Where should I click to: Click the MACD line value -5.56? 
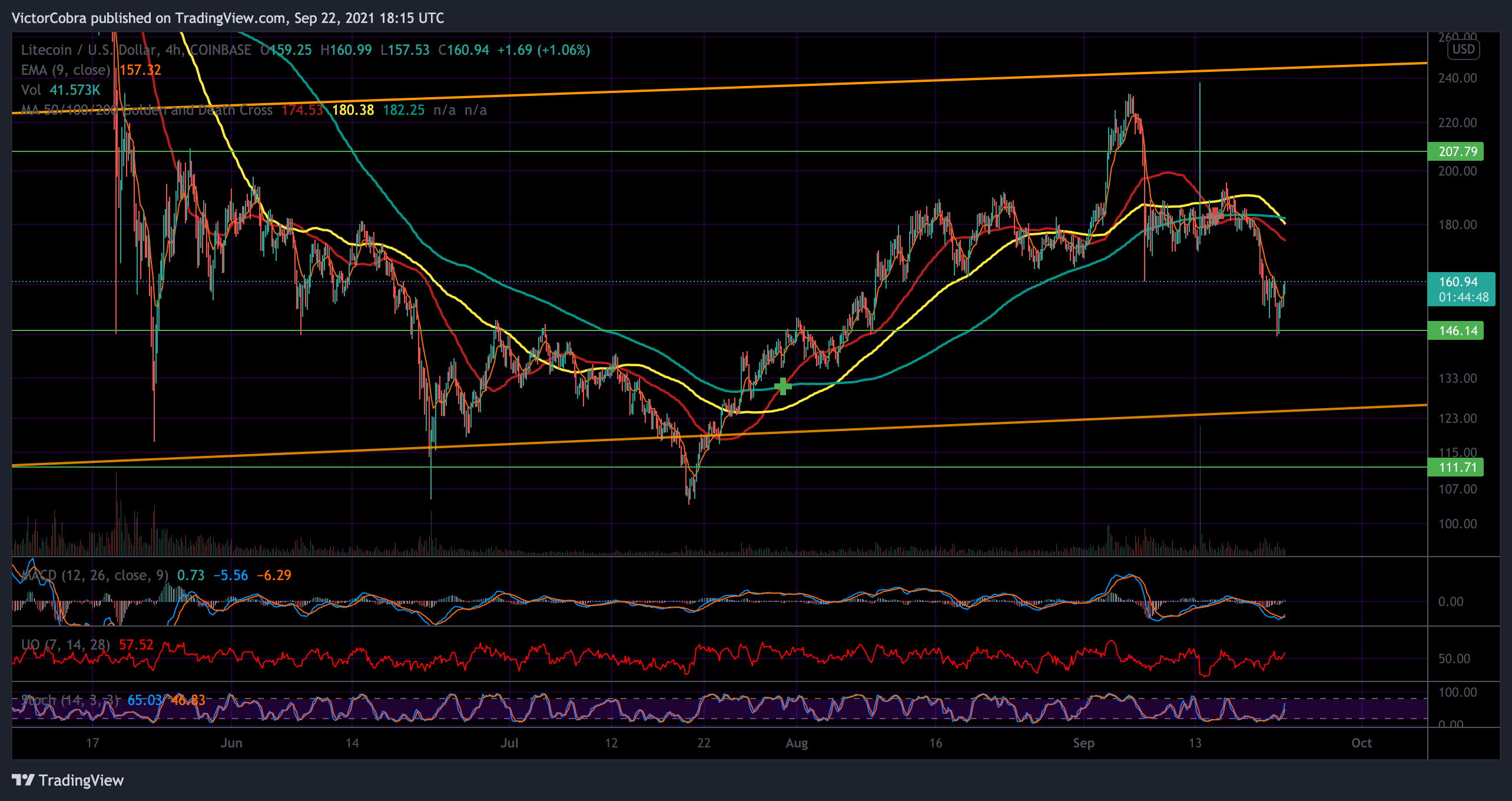pos(230,575)
